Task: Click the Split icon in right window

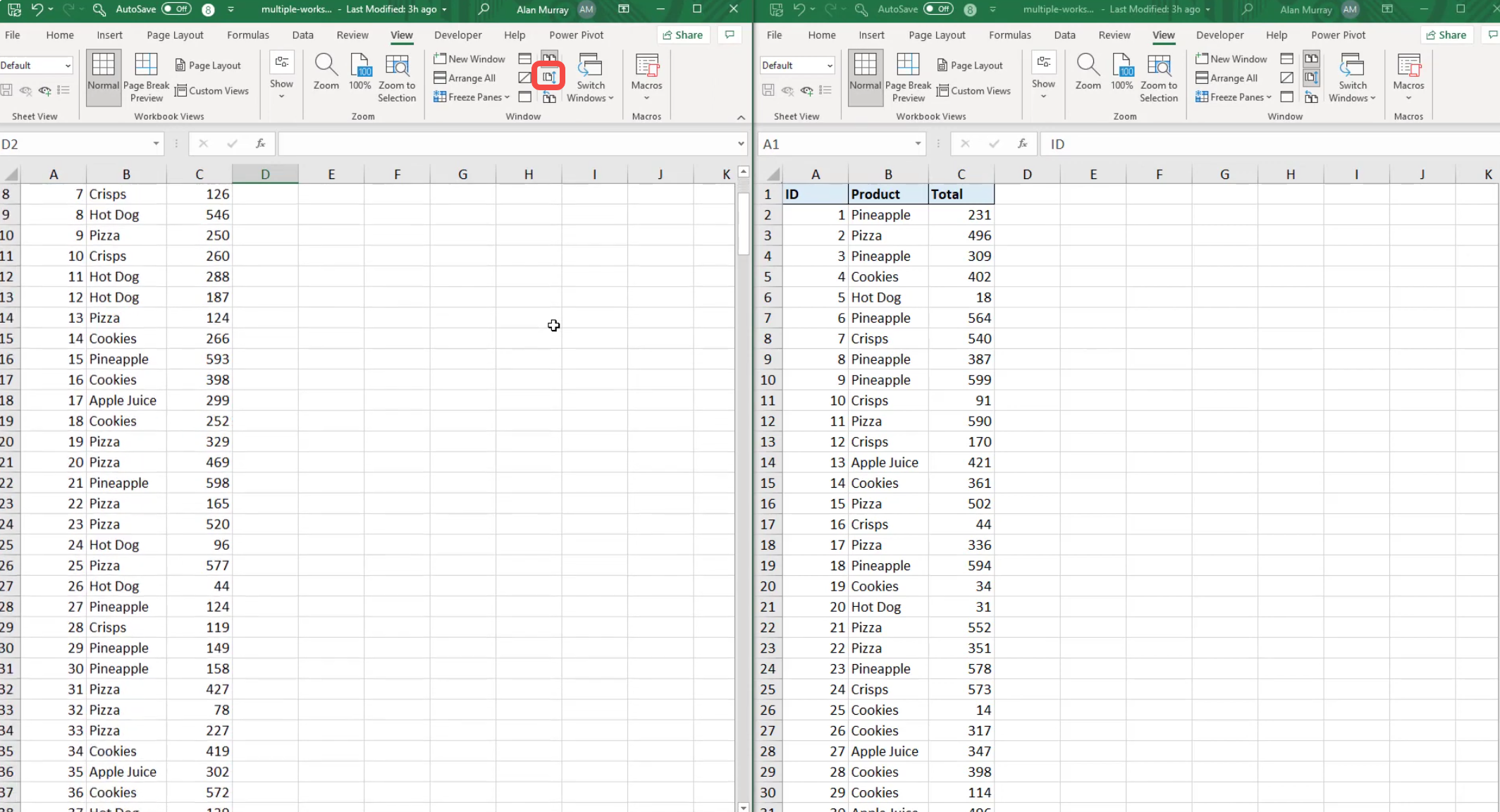Action: (x=1287, y=59)
